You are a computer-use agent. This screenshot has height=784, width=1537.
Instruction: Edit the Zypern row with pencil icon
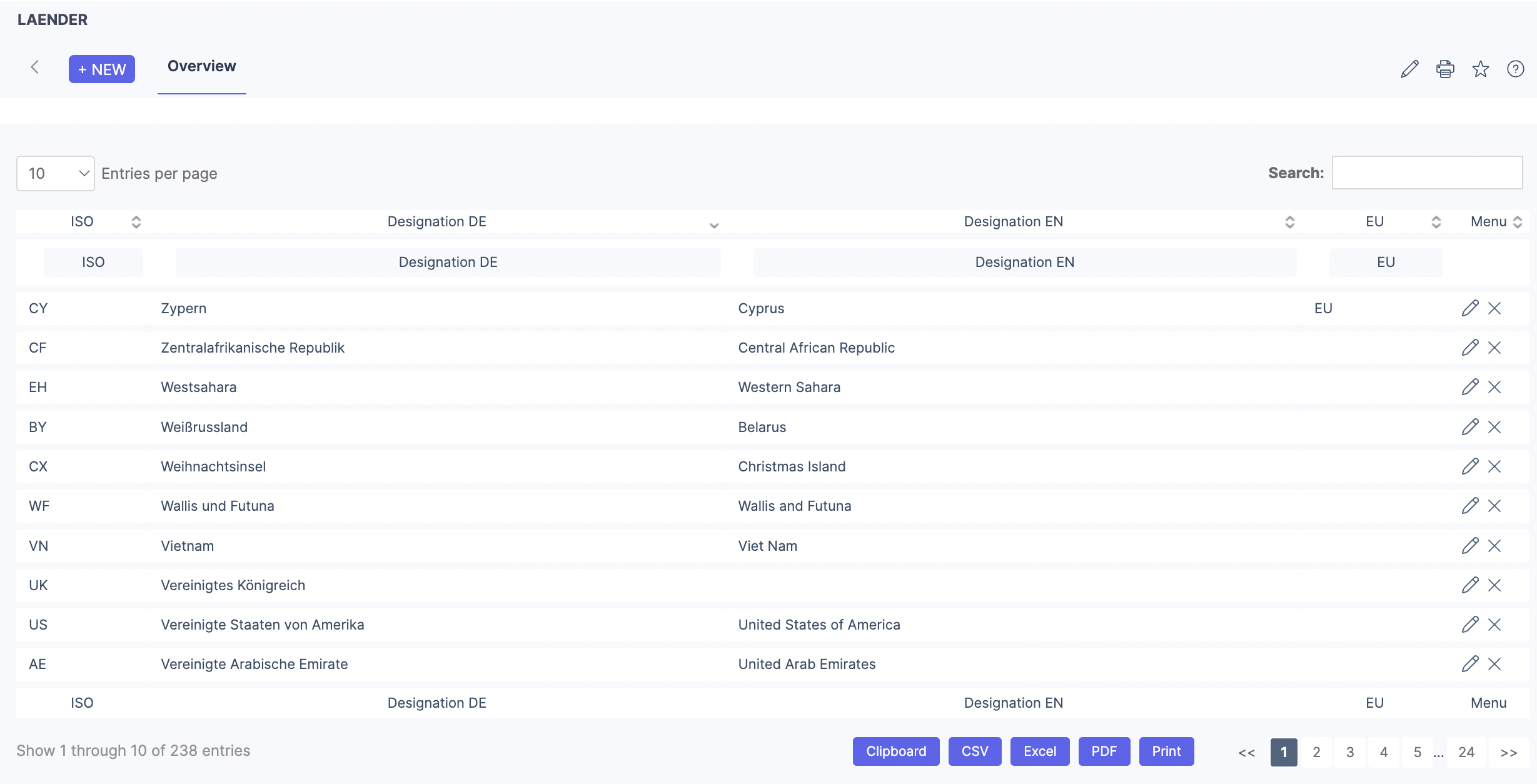1469,308
